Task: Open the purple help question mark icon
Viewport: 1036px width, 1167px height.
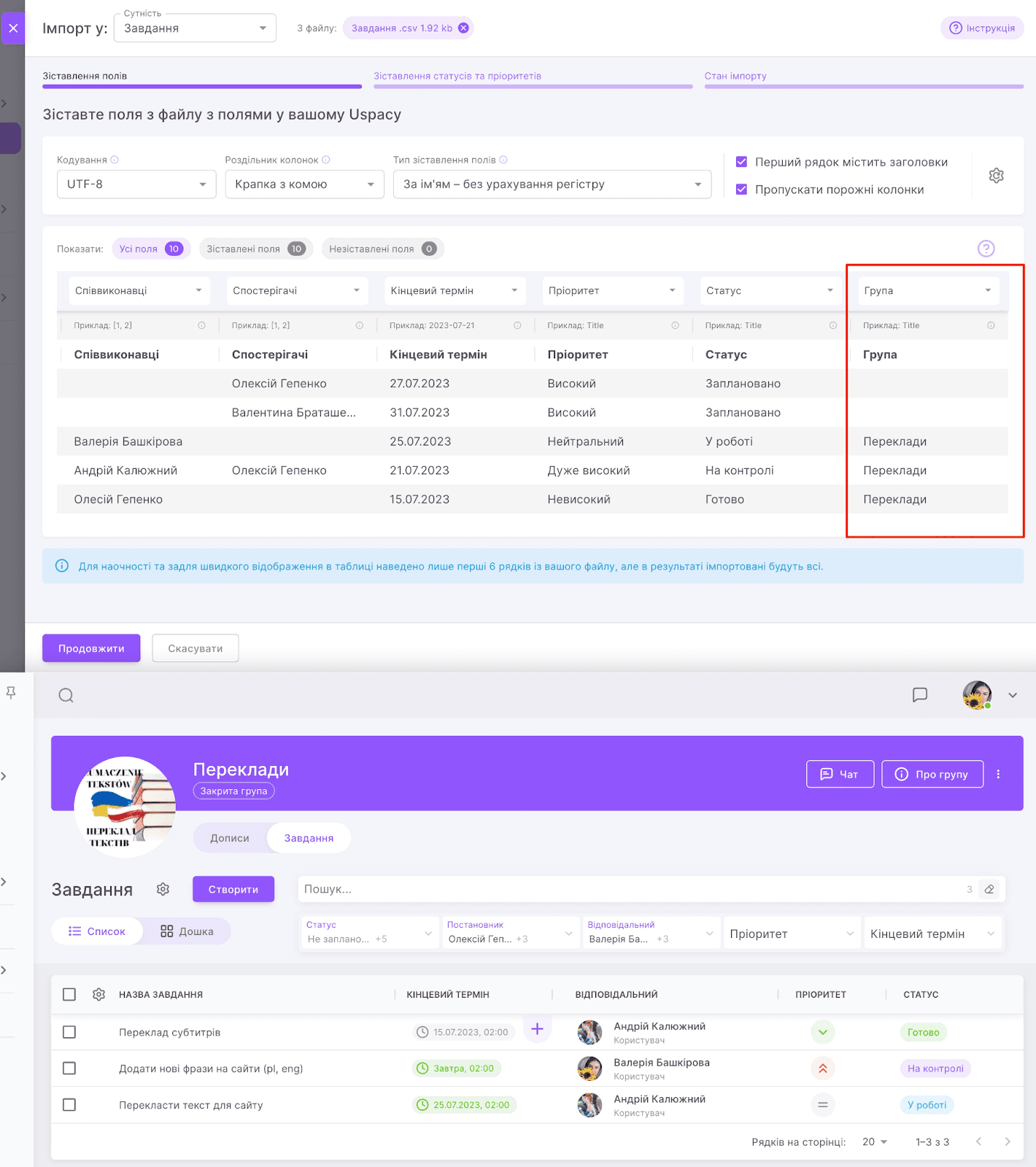Action: click(x=986, y=249)
